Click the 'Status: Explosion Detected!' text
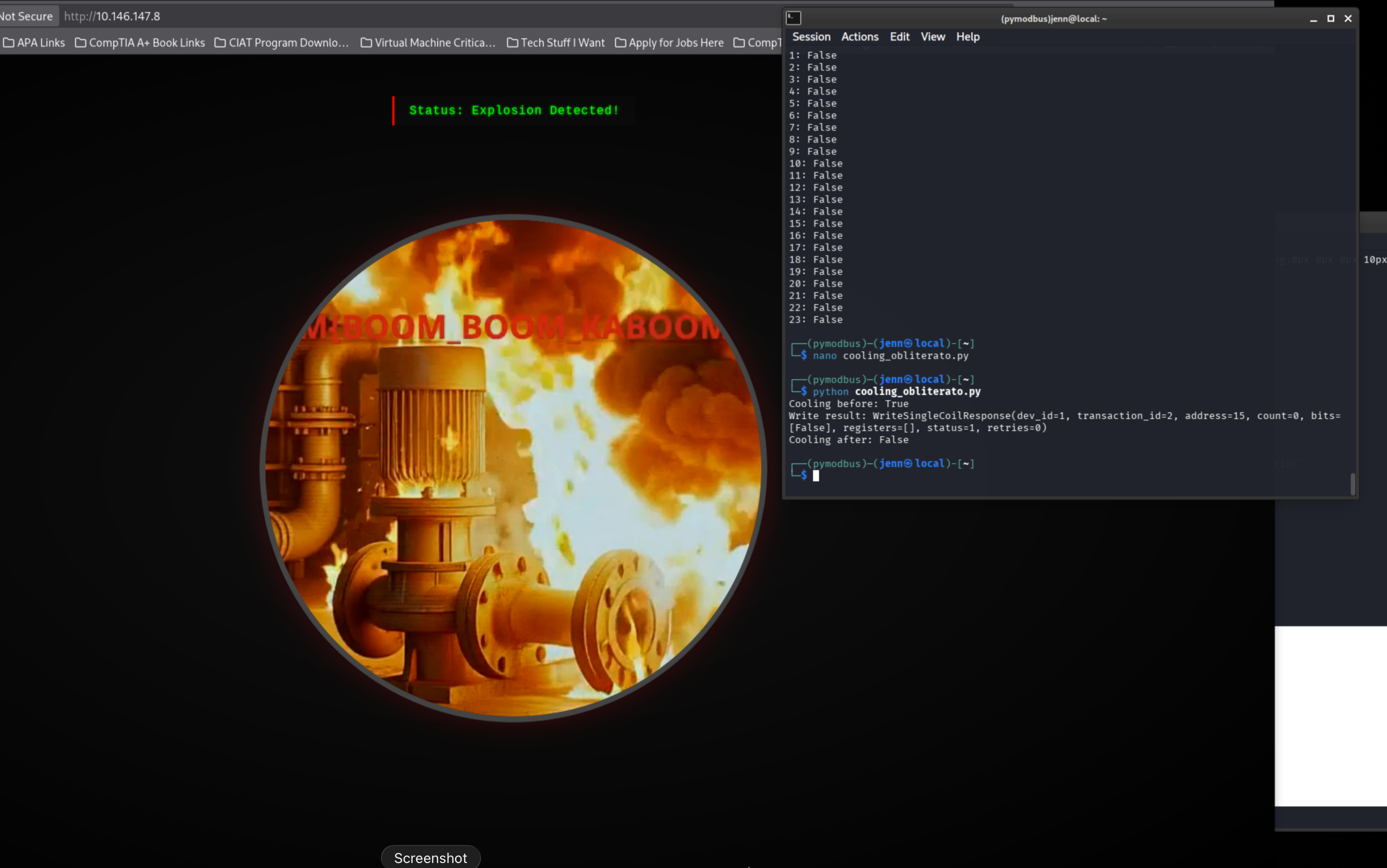The image size is (1387, 868). [x=514, y=110]
